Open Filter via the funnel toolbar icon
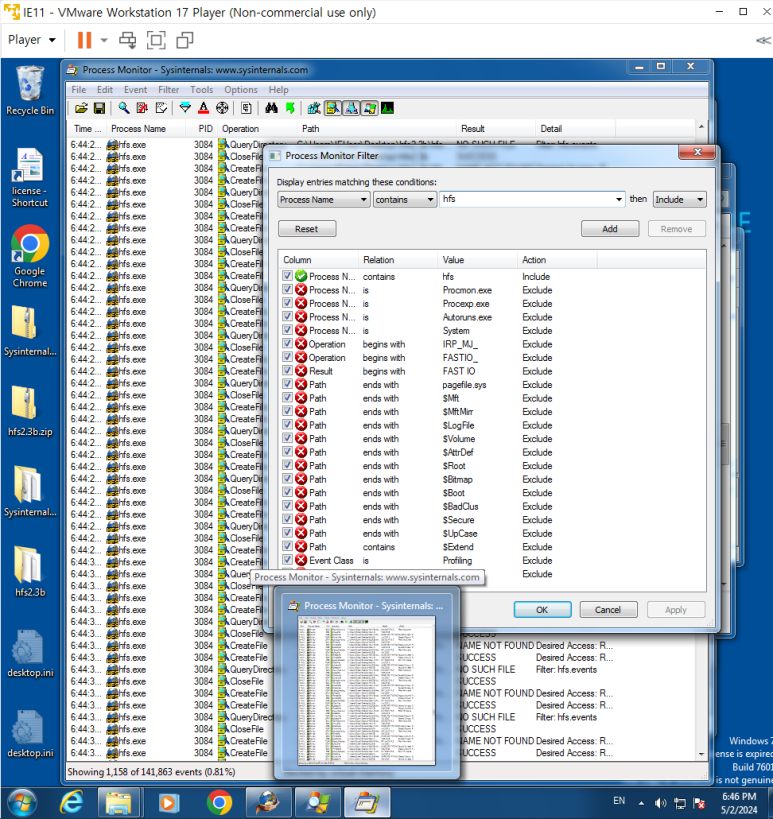The height and width of the screenshot is (819, 773). (185, 108)
